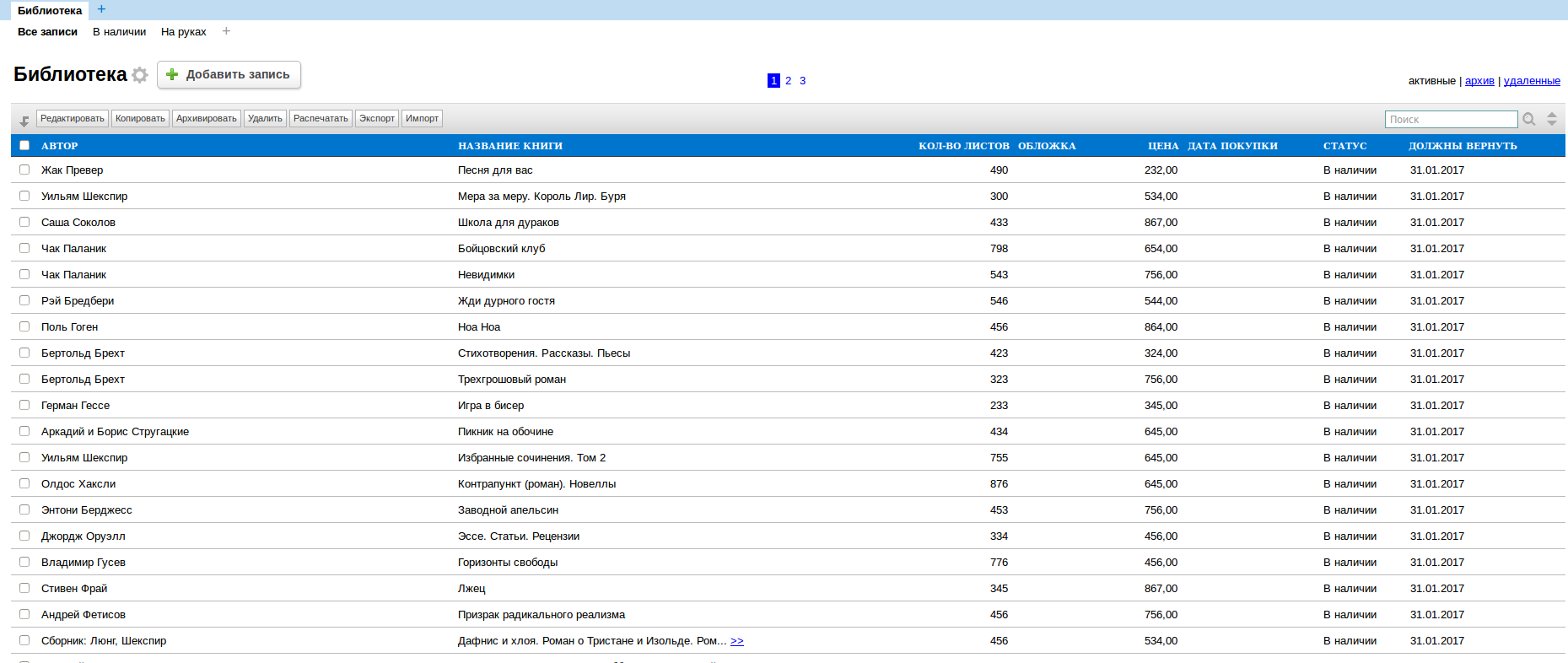Sort by ЦЕНА column header
The height and width of the screenshot is (663, 1568).
point(1163,146)
